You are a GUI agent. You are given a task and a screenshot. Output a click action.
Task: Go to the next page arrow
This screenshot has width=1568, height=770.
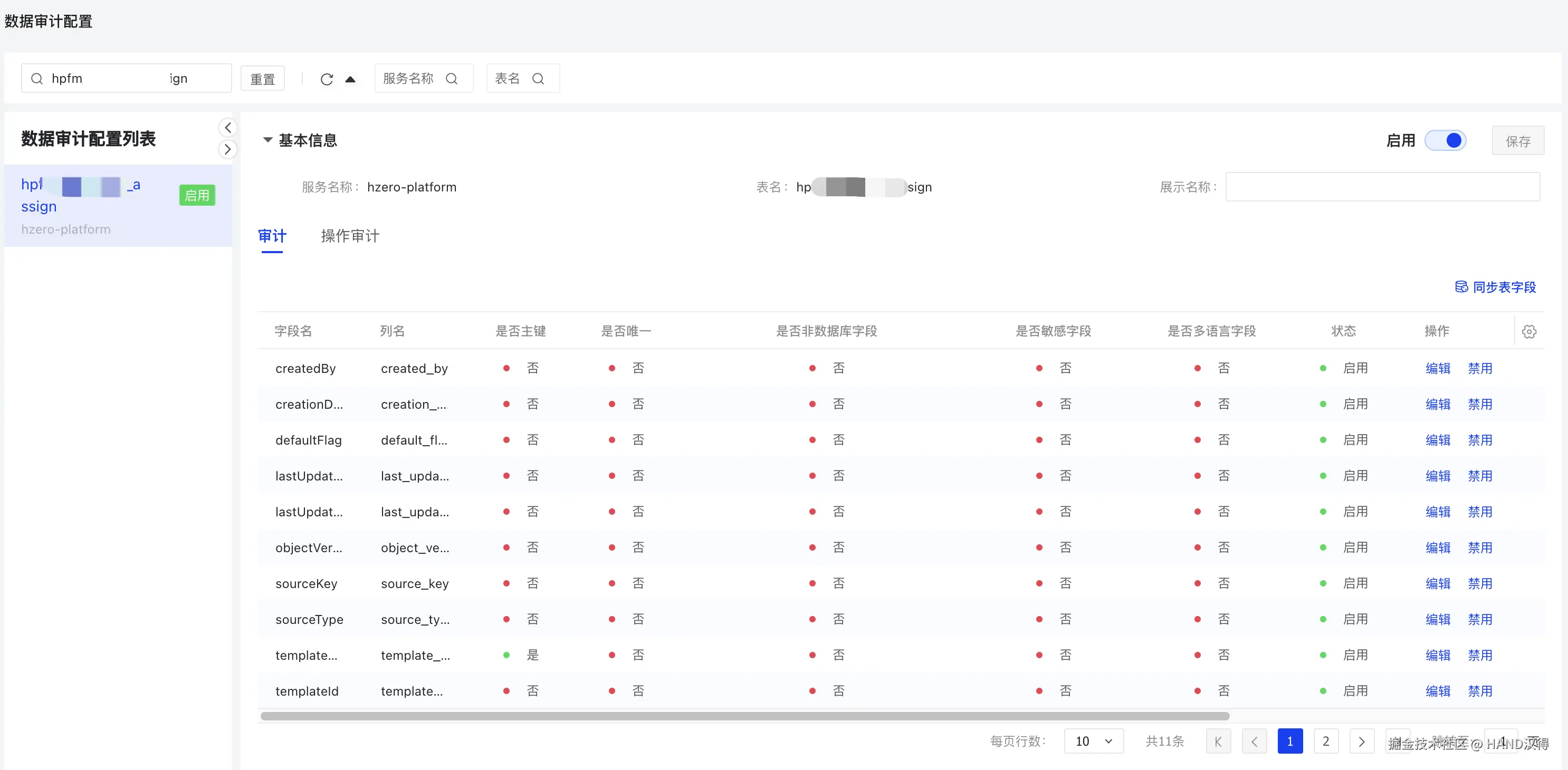[x=1362, y=742]
